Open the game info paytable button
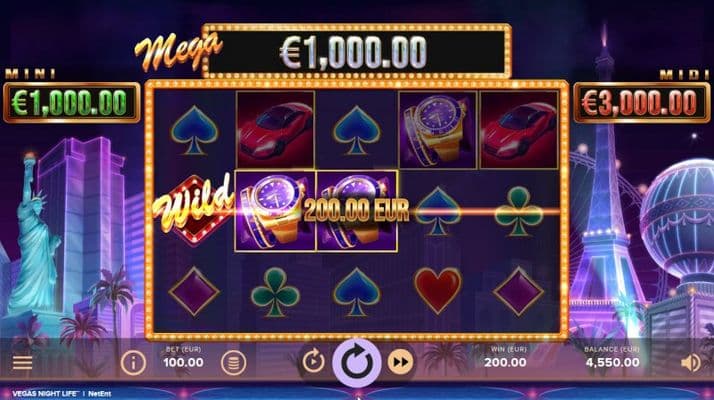This screenshot has height=400, width=714. [133, 363]
